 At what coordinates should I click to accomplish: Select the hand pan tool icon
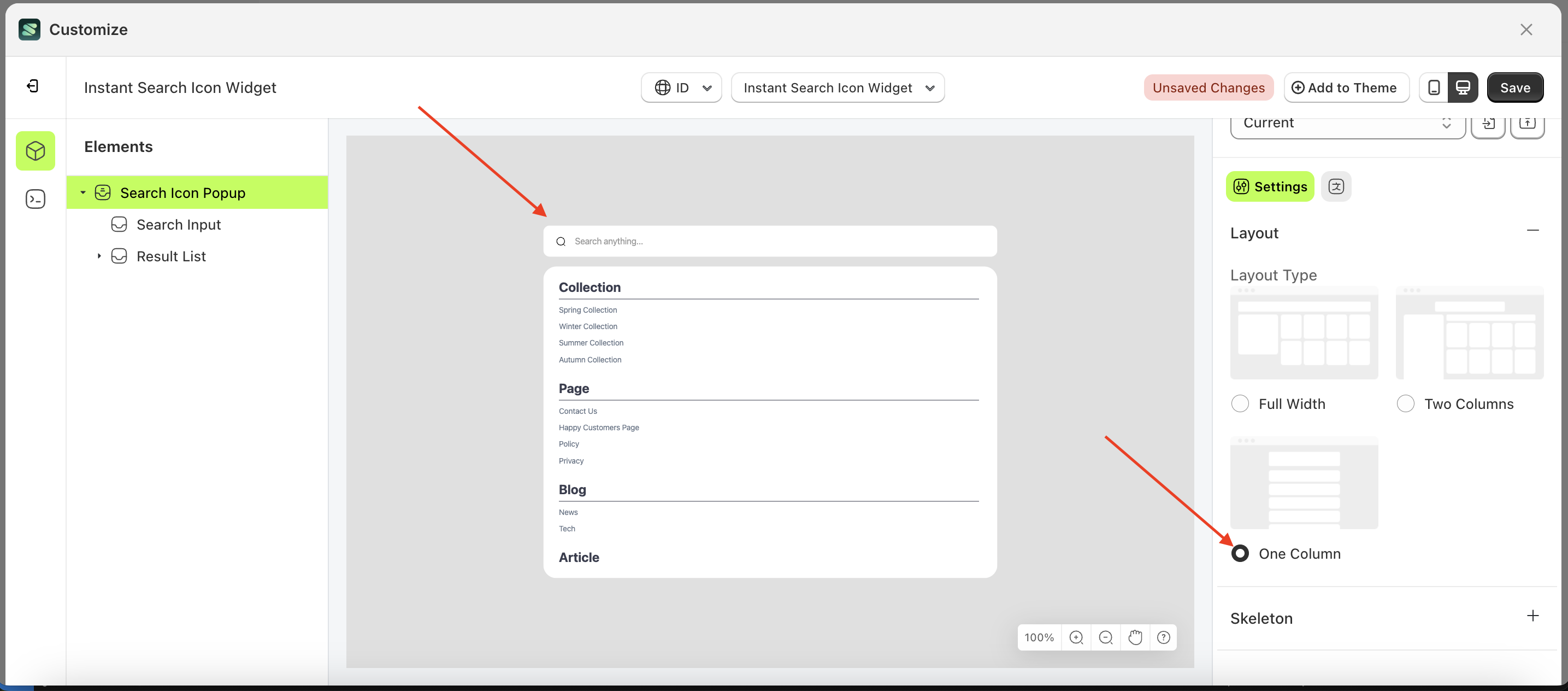pyautogui.click(x=1135, y=637)
